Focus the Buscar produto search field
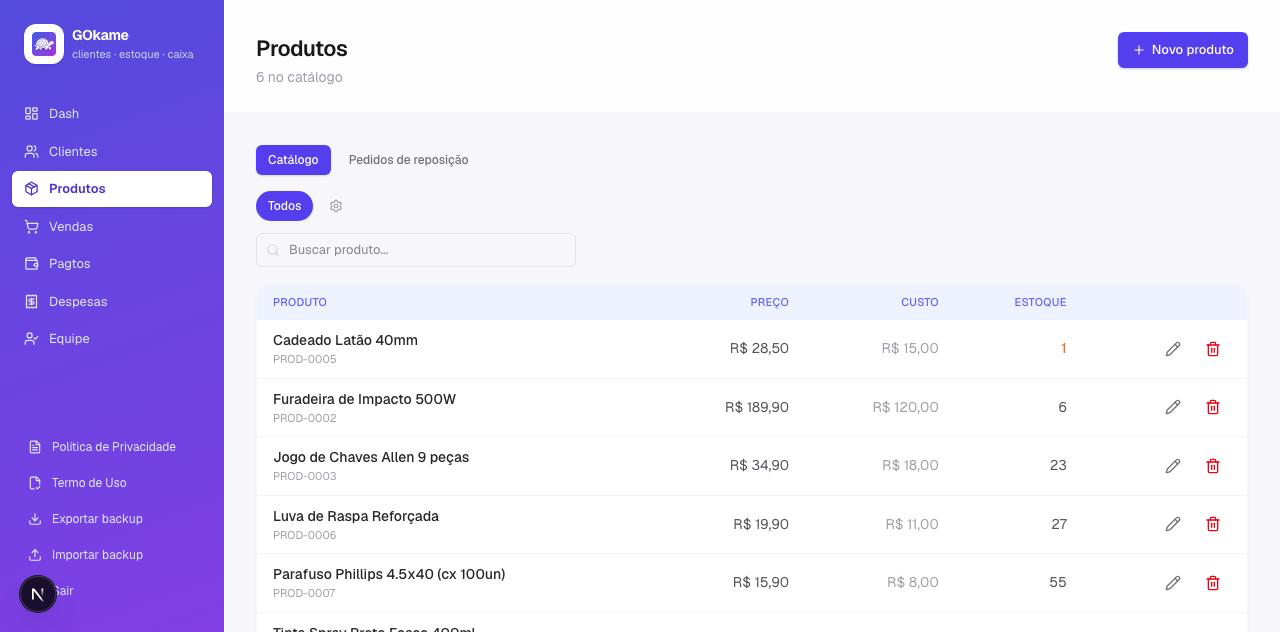This screenshot has width=1280, height=632. (416, 250)
